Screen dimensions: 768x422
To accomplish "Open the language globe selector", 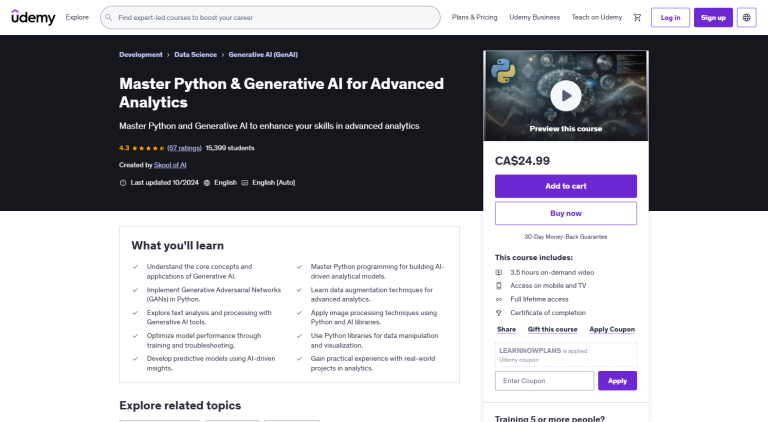I will [746, 18].
